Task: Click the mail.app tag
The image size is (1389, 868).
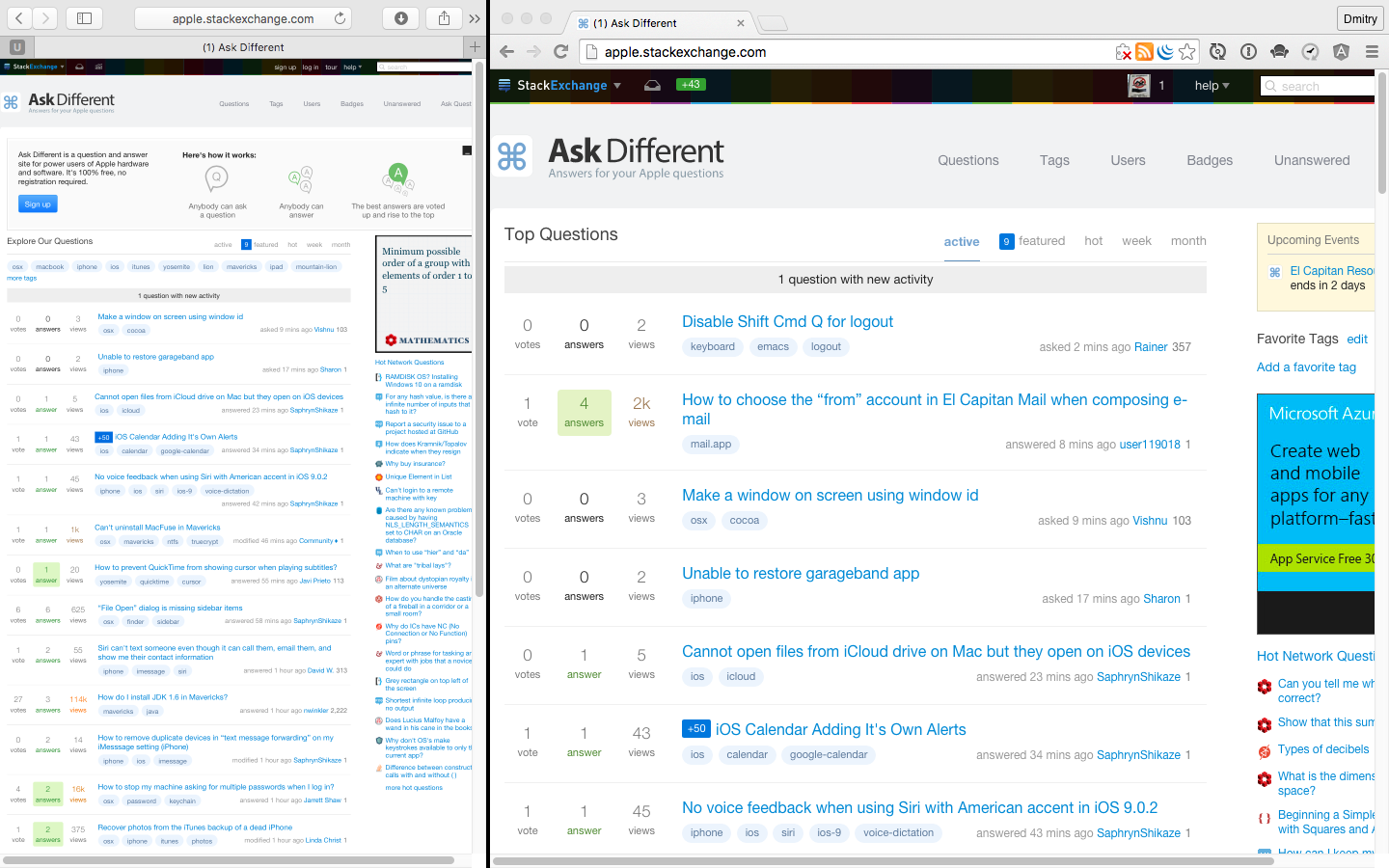Action: point(711,445)
